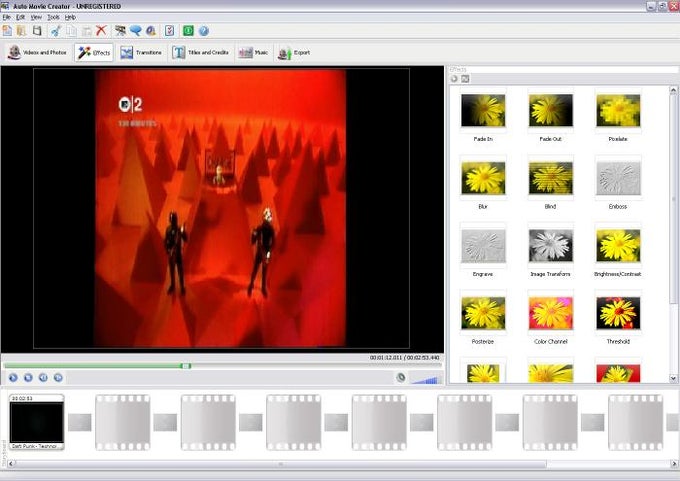Click the Effects panel scrollbar up arrow

[x=673, y=90]
